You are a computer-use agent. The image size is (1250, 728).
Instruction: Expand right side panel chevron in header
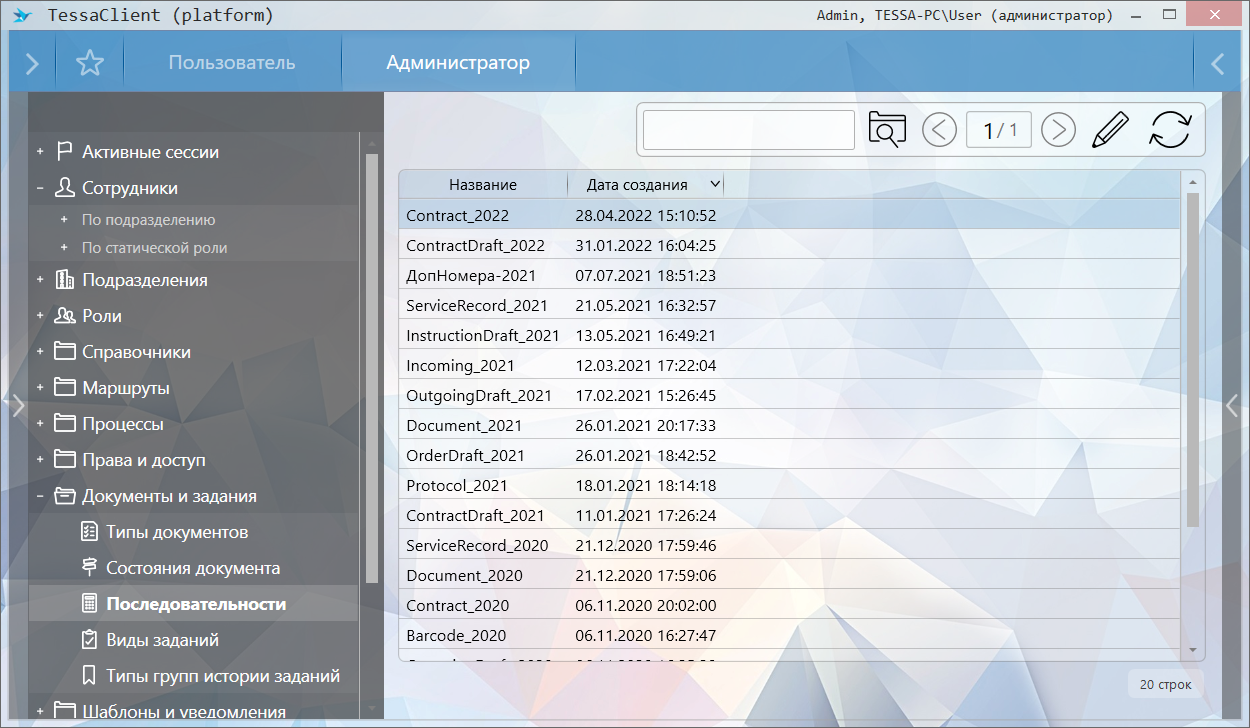click(x=1218, y=64)
